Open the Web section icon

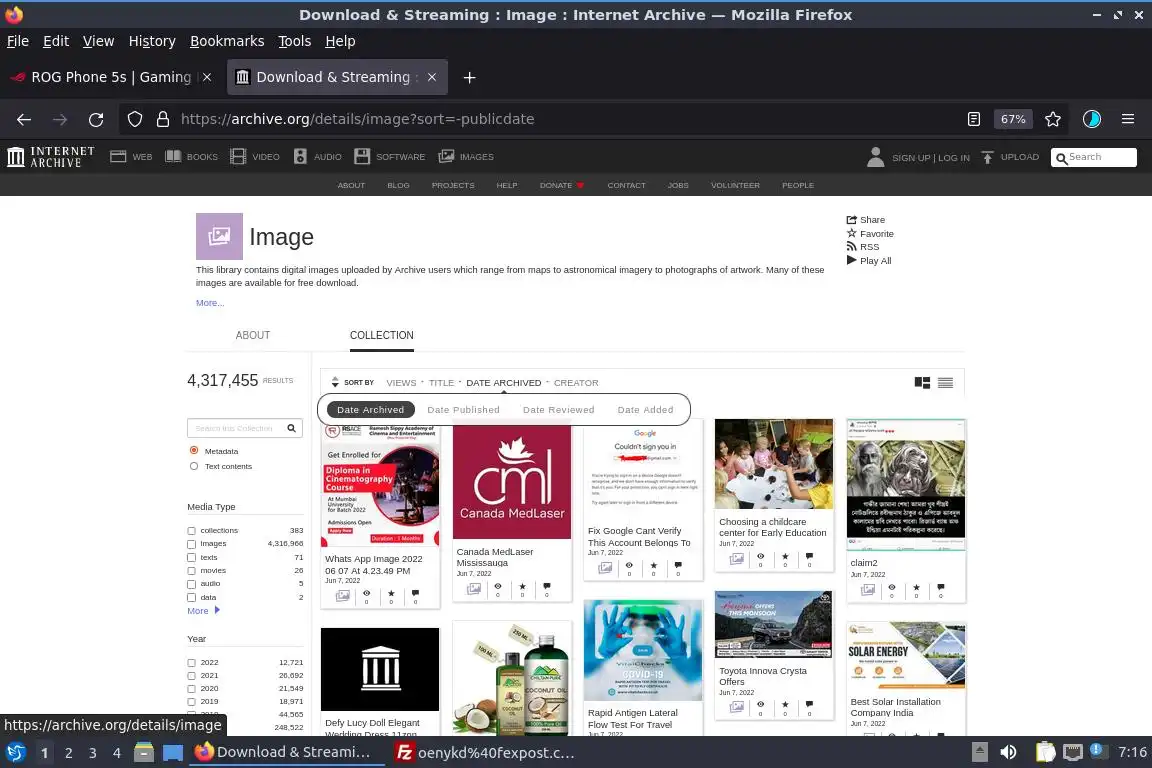click(118, 157)
